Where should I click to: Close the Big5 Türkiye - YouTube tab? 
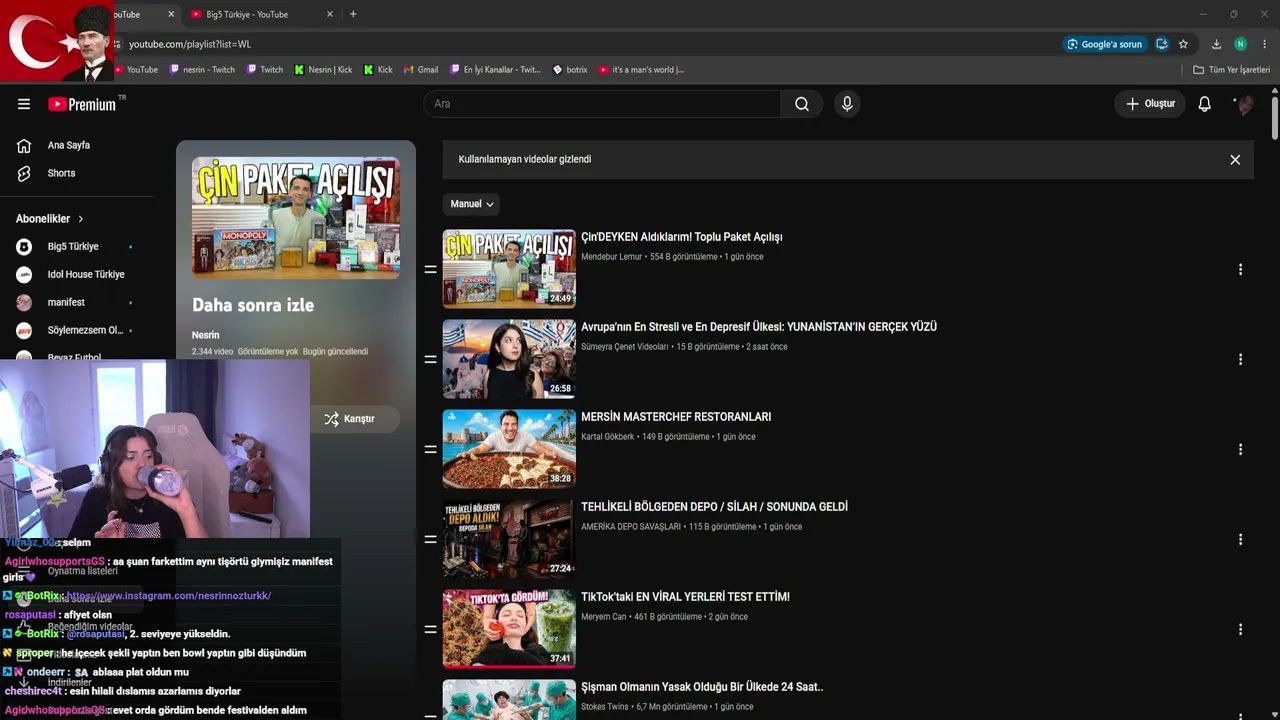coord(330,14)
